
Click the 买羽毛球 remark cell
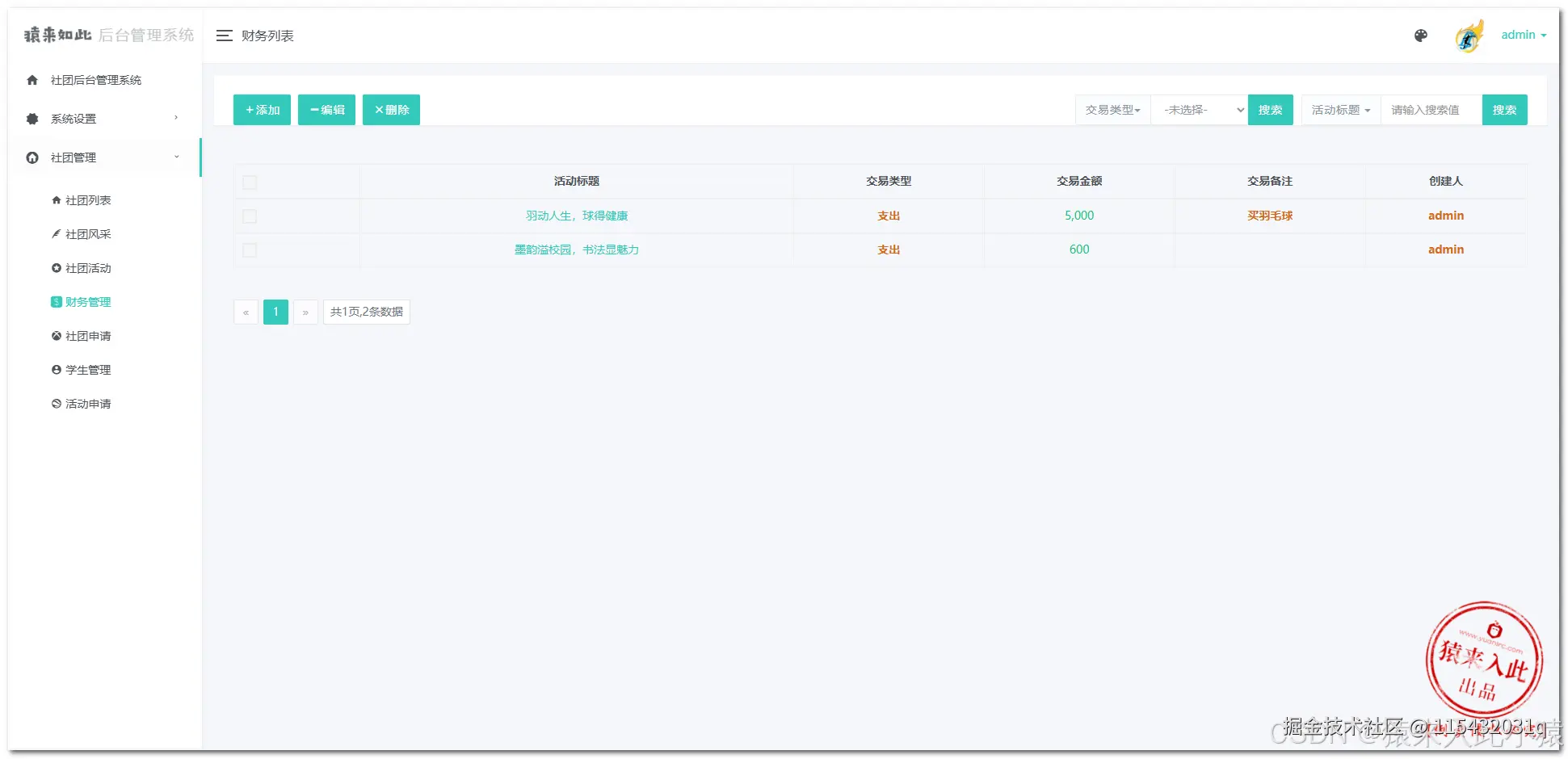tap(1270, 216)
